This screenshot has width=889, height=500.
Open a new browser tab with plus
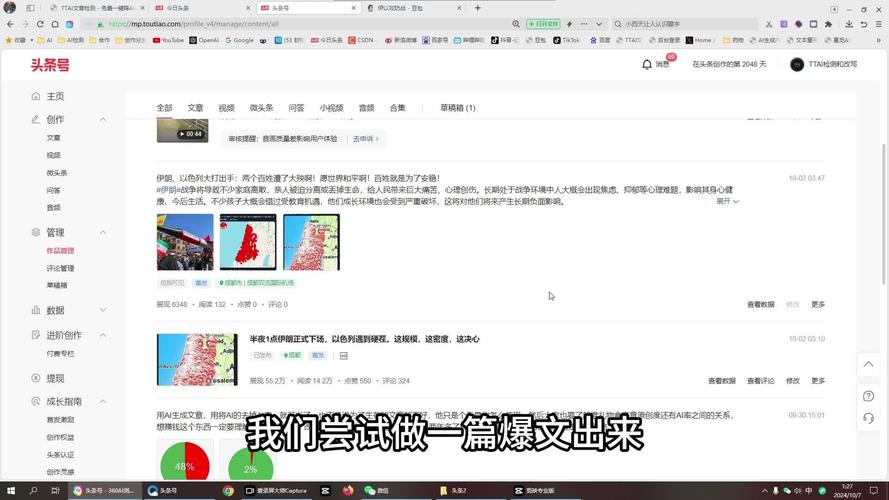[x=477, y=8]
